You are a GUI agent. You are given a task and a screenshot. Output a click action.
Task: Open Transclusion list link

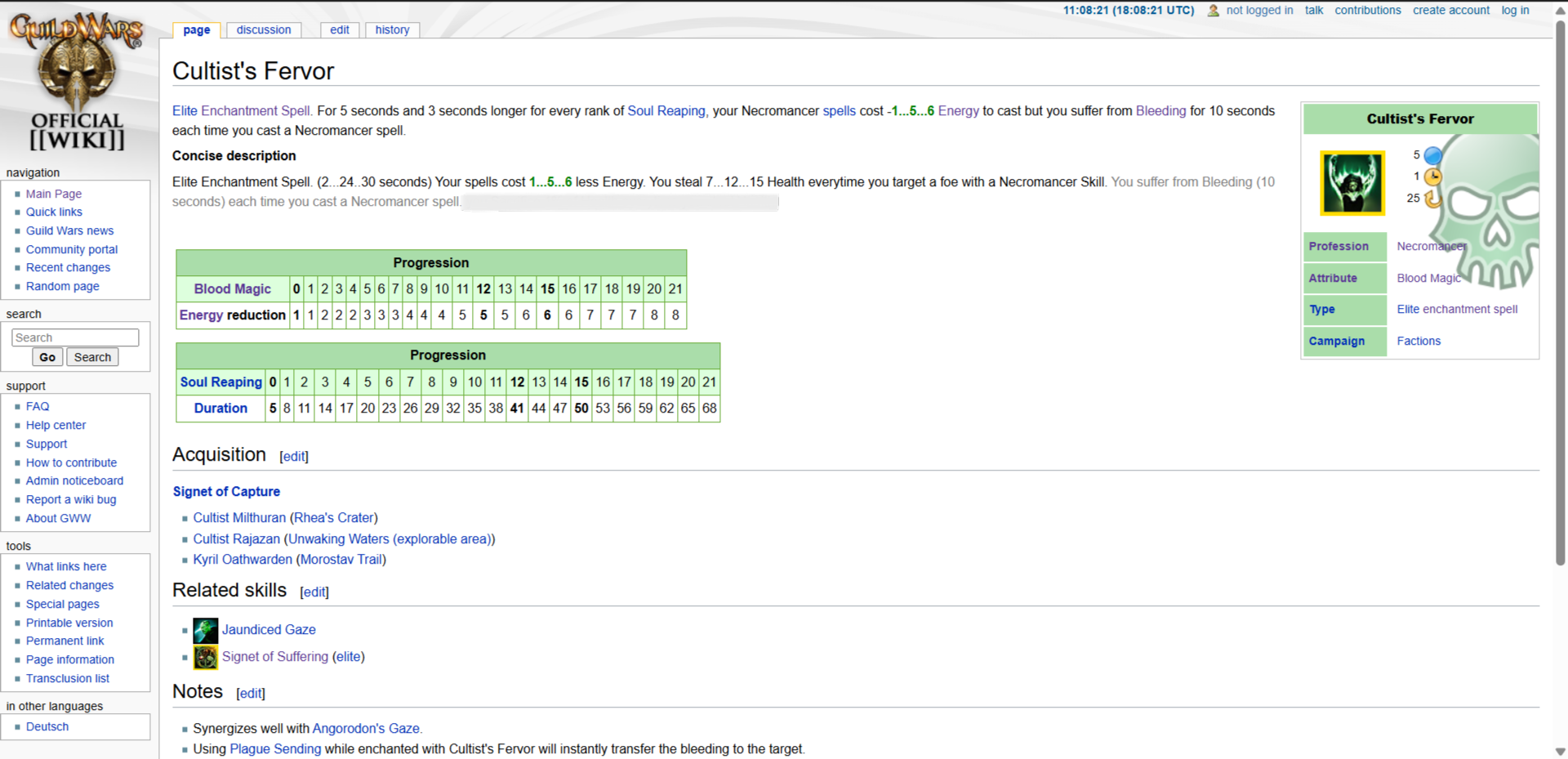pos(68,678)
